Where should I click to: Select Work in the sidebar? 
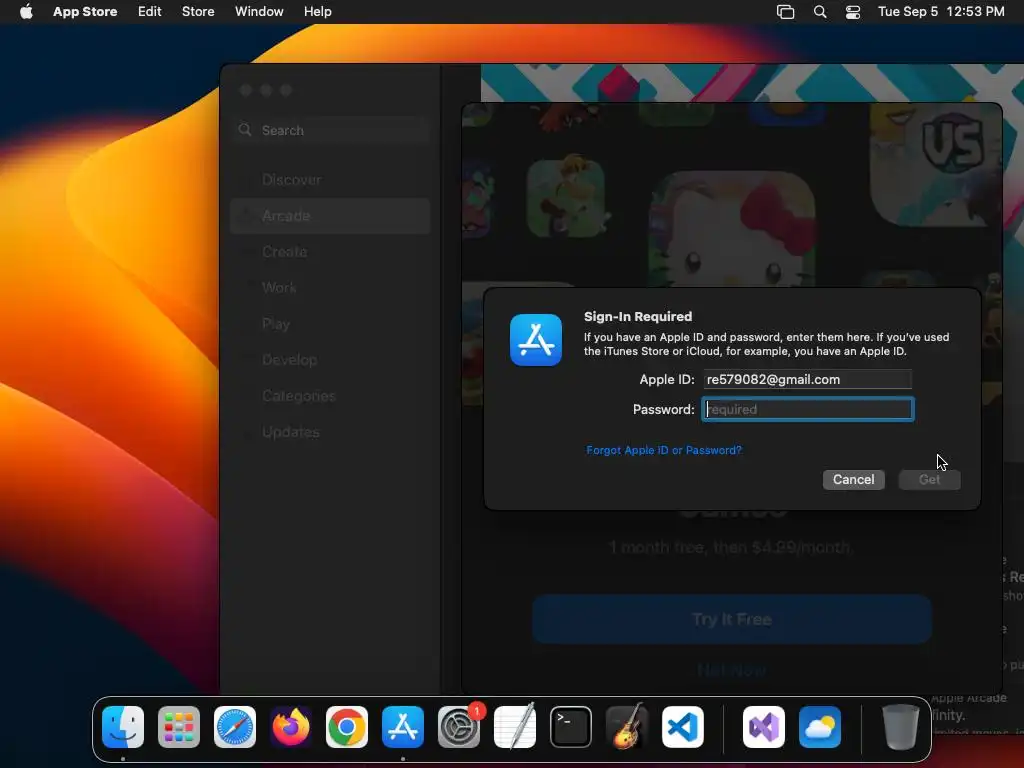330,287
